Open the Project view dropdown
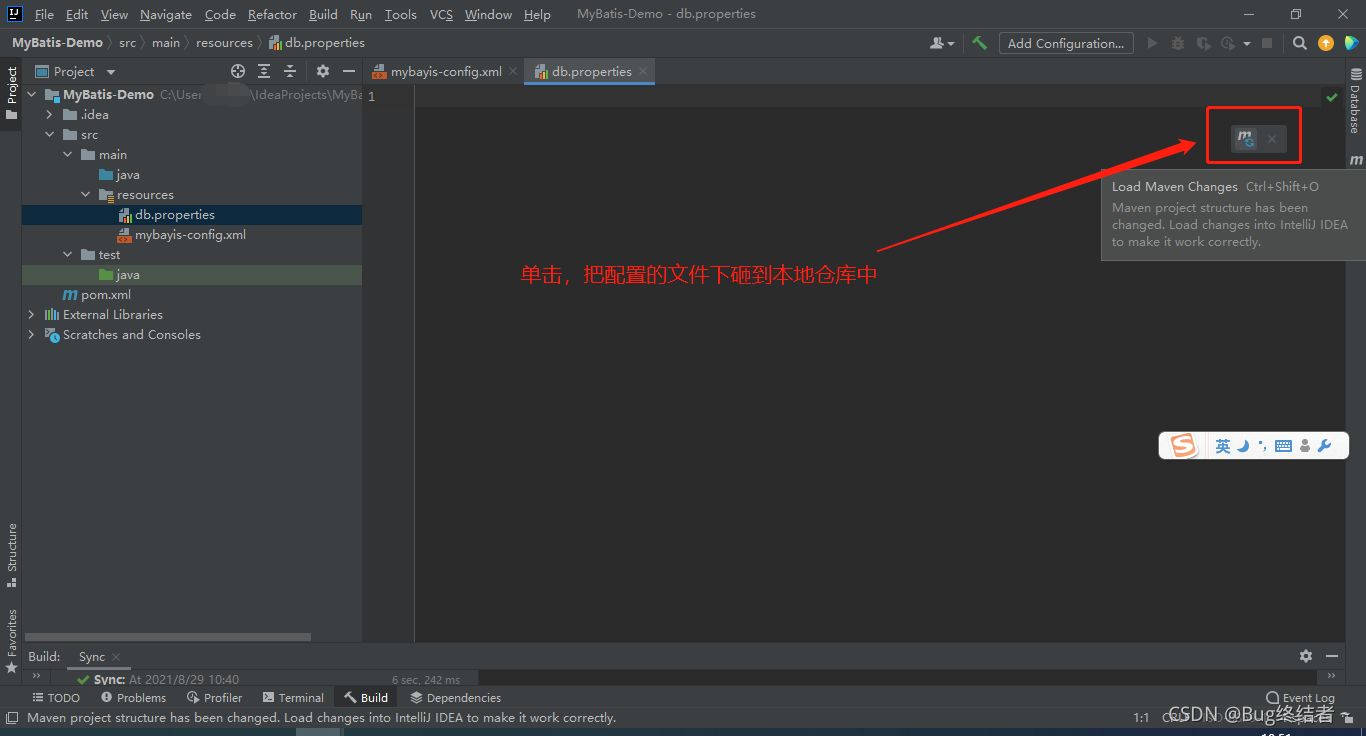Image resolution: width=1366 pixels, height=736 pixels. click(111, 72)
